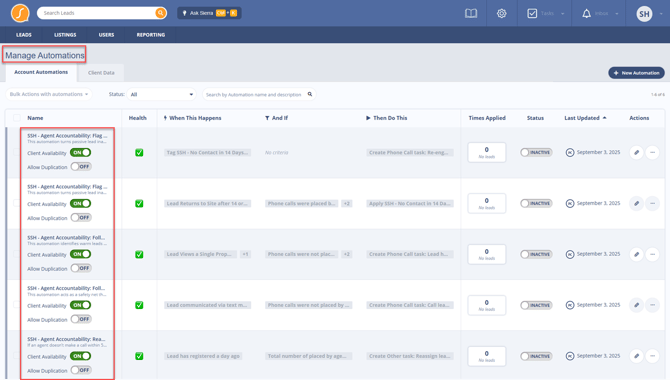Click the green health check for 'Lead Views' row
Screen dimensions: 670x380
point(139,254)
